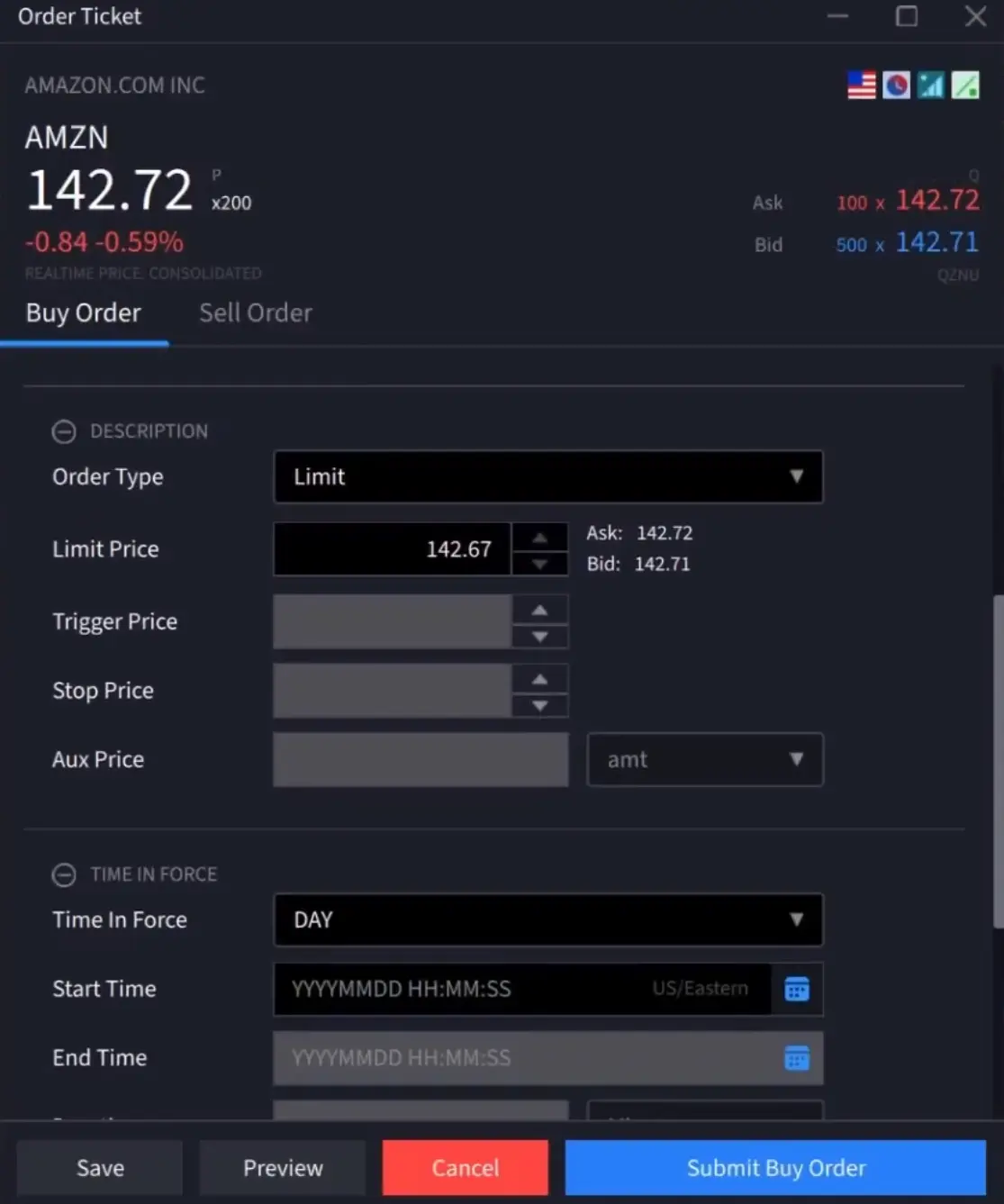Click the Stop Price down arrow
This screenshot has width=1004, height=1204.
[539, 705]
